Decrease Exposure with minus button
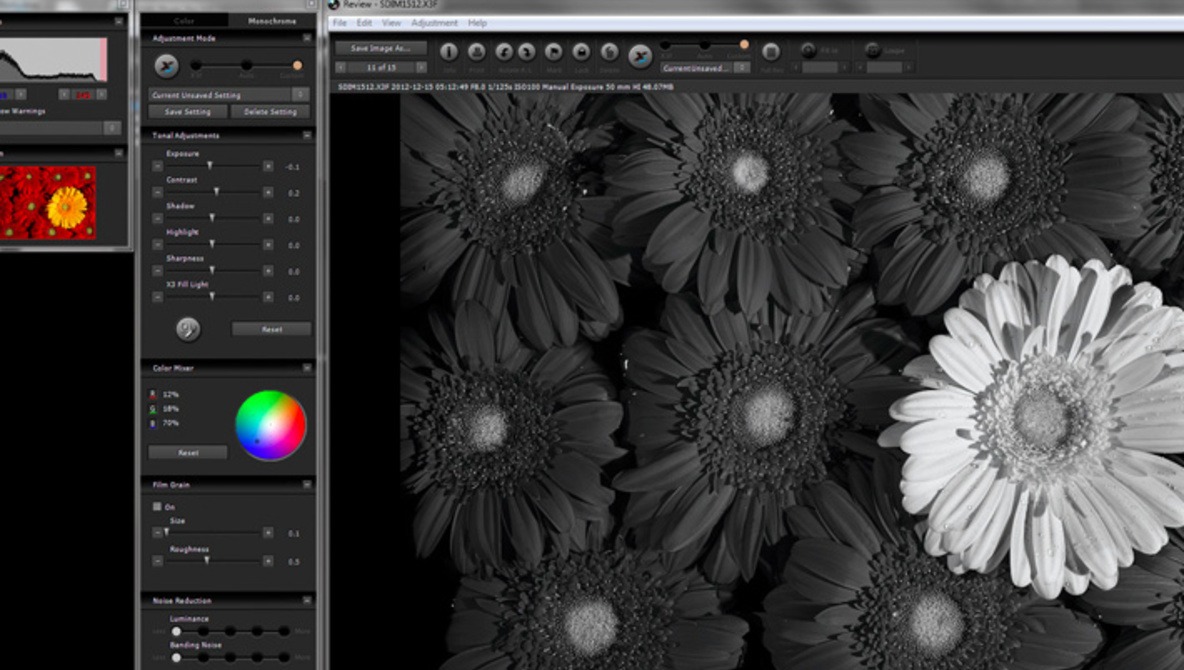Viewport: 1184px width, 670px height. 157,166
